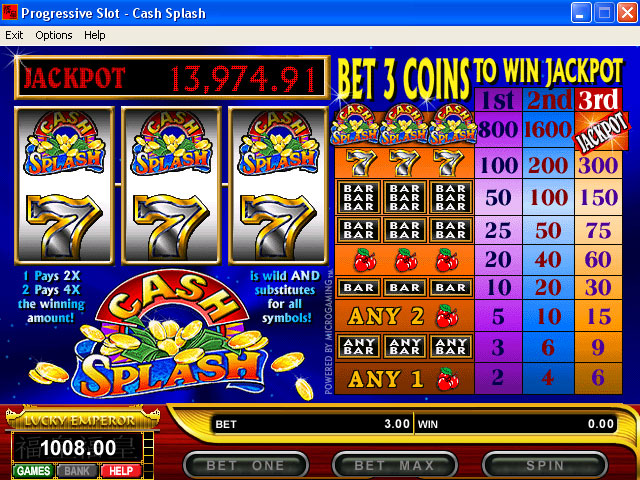The width and height of the screenshot is (640, 480).
Task: Click the first reel's Cash Splash symbol
Action: (64, 144)
